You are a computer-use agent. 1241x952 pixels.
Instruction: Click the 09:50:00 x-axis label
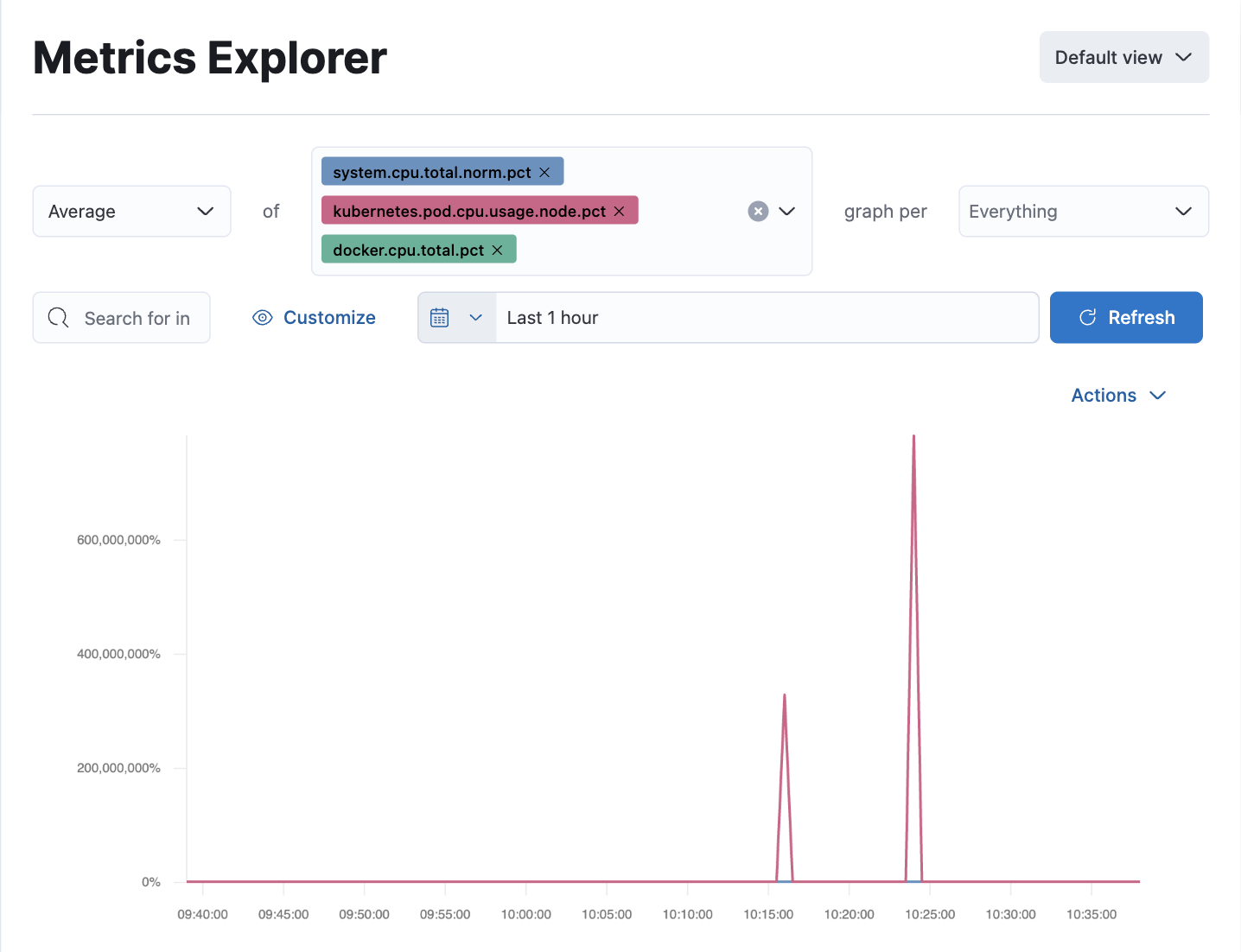point(365,915)
